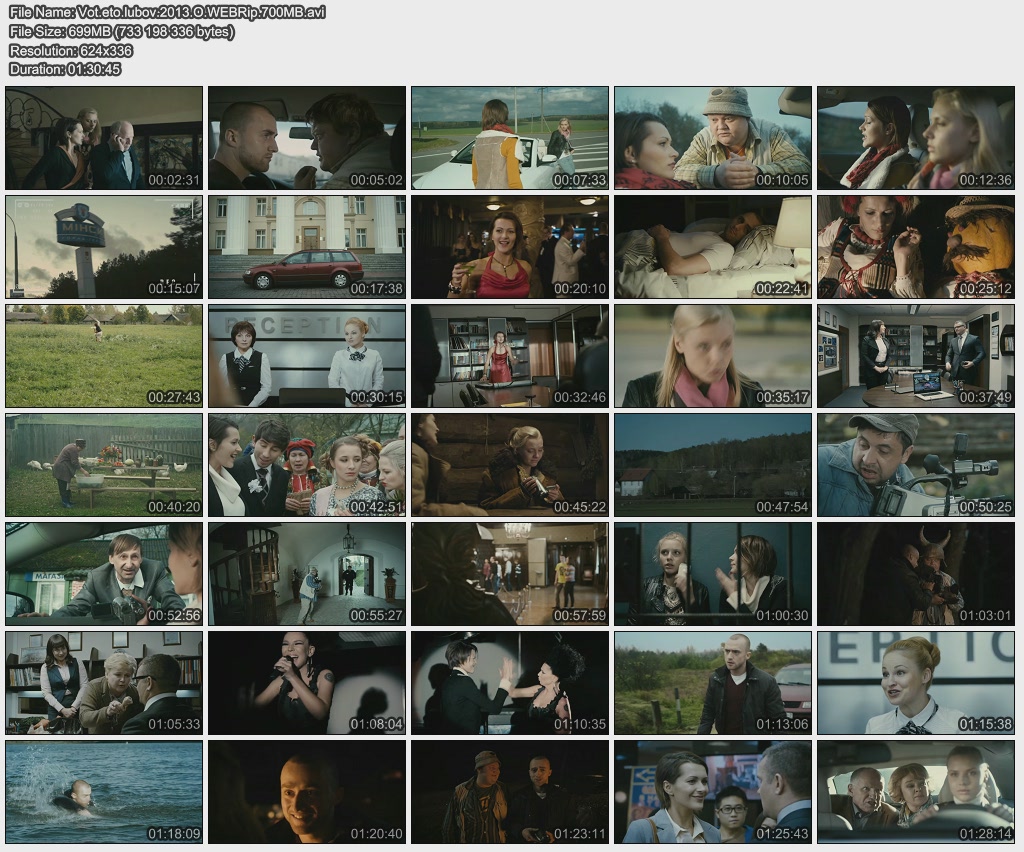The width and height of the screenshot is (1024, 852).
Task: Click the blonde woman close-up at 00:35:17
Action: pos(712,356)
